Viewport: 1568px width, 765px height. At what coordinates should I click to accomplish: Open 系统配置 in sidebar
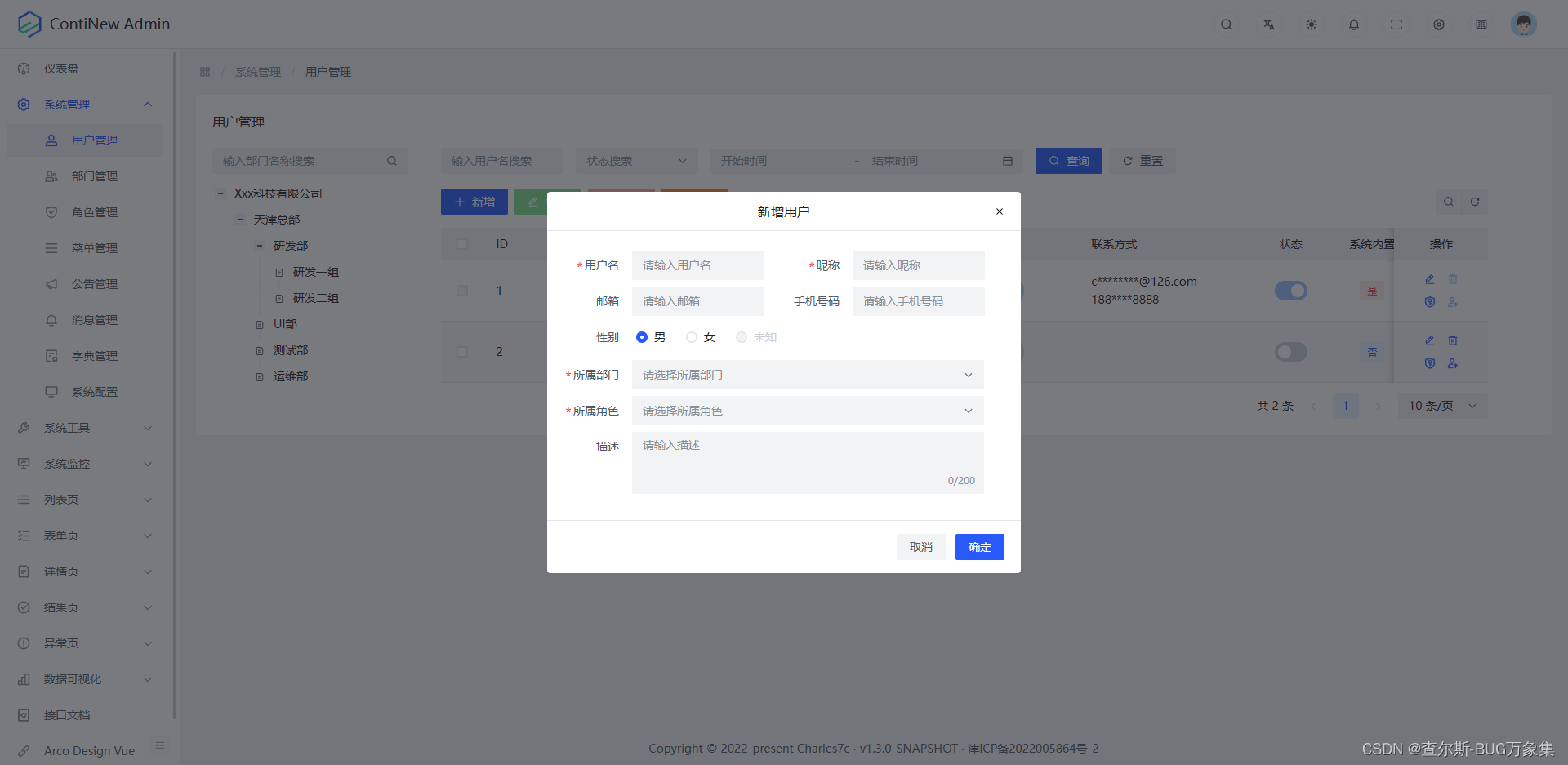(x=85, y=392)
